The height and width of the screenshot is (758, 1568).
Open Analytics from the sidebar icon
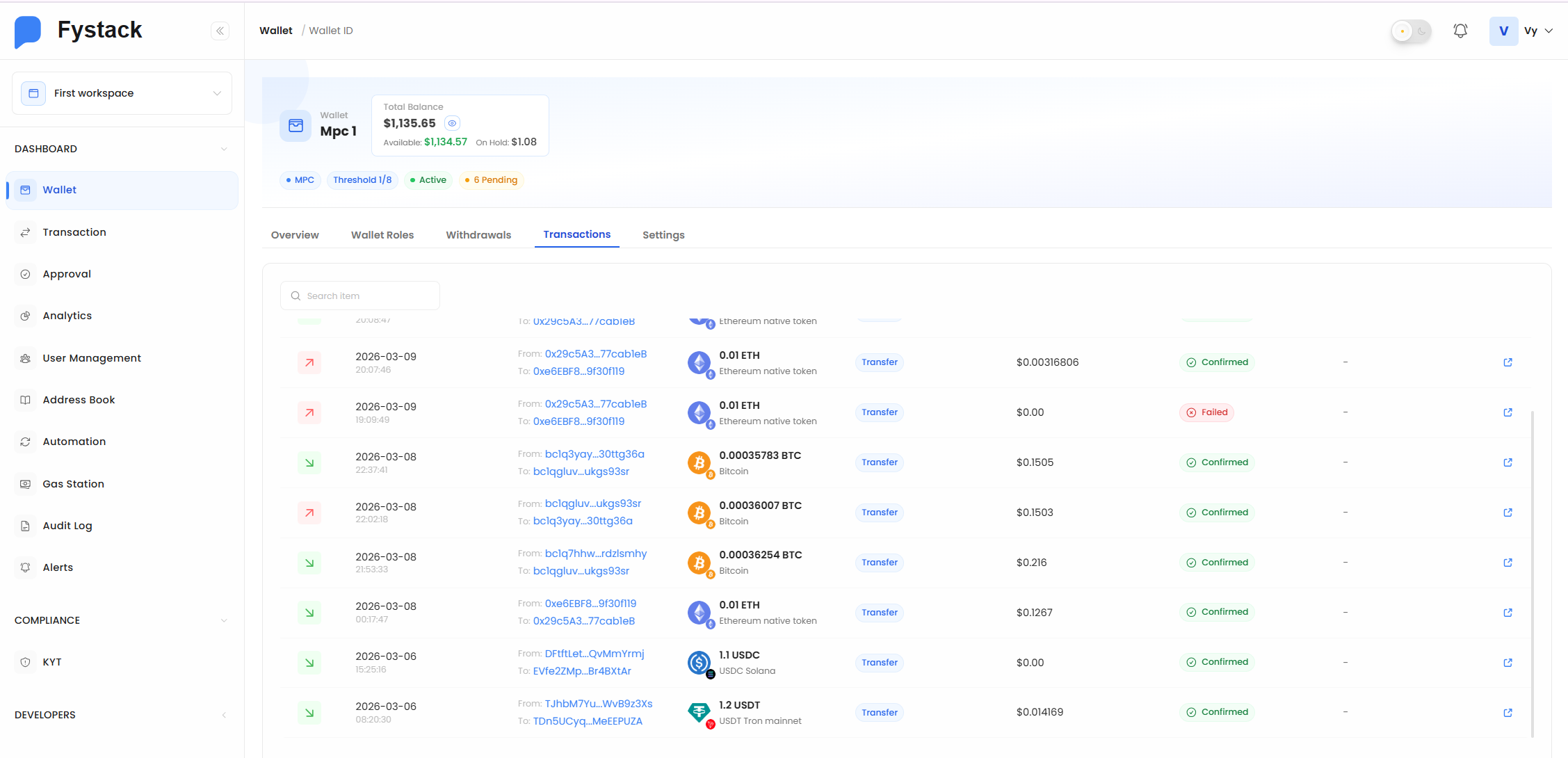pos(26,315)
